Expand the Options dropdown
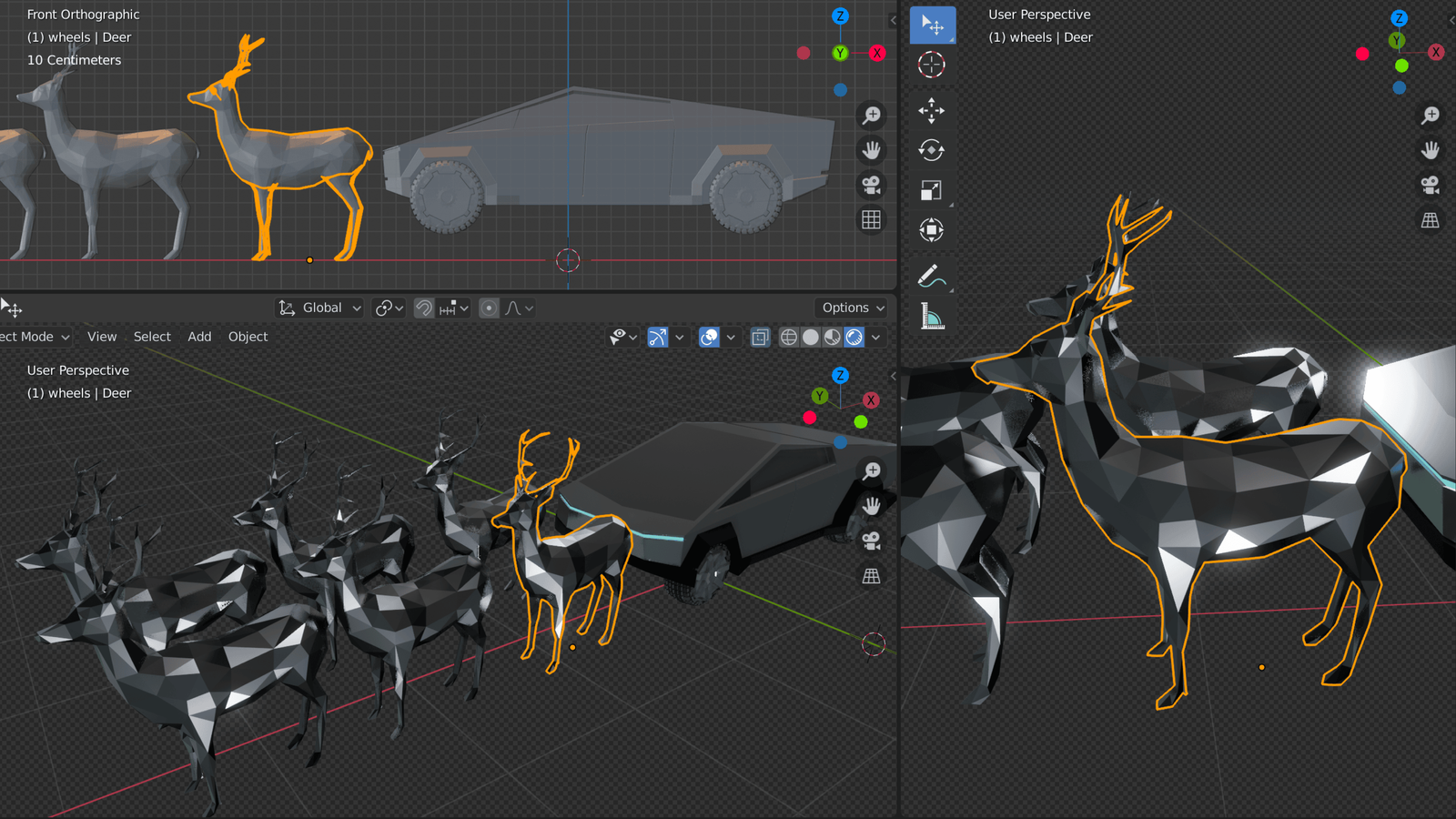Image resolution: width=1456 pixels, height=819 pixels. (853, 308)
